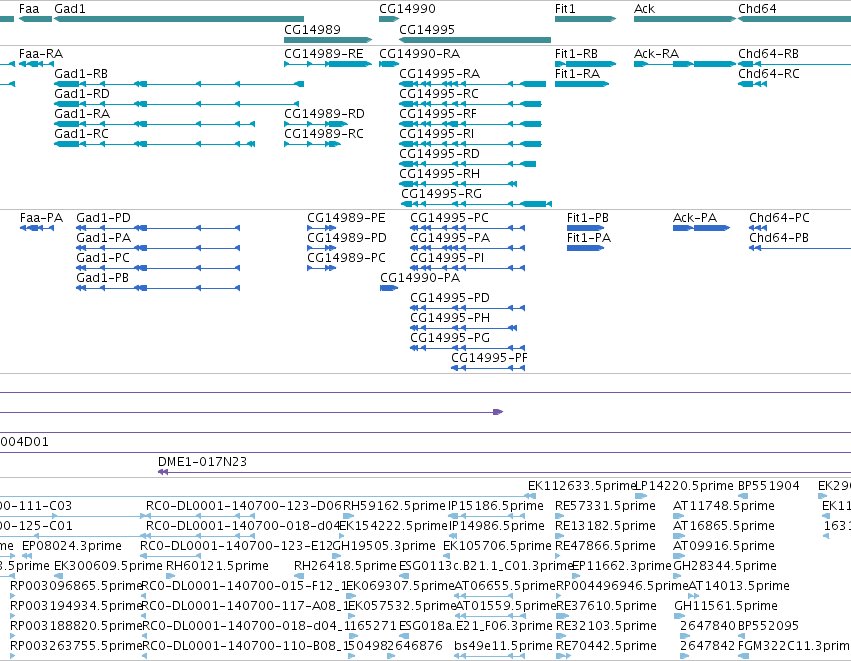Select transcript CG14995-RA

pos(472,84)
